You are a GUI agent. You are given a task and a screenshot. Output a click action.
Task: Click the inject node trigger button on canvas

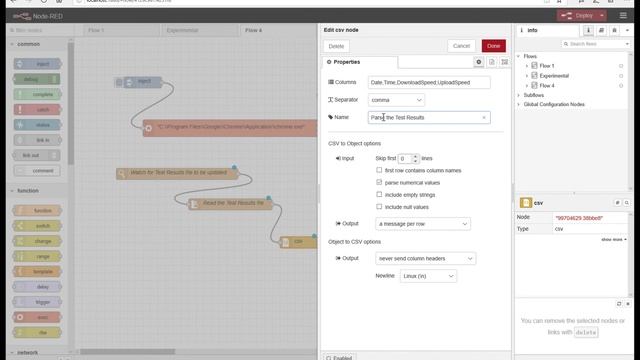(119, 82)
